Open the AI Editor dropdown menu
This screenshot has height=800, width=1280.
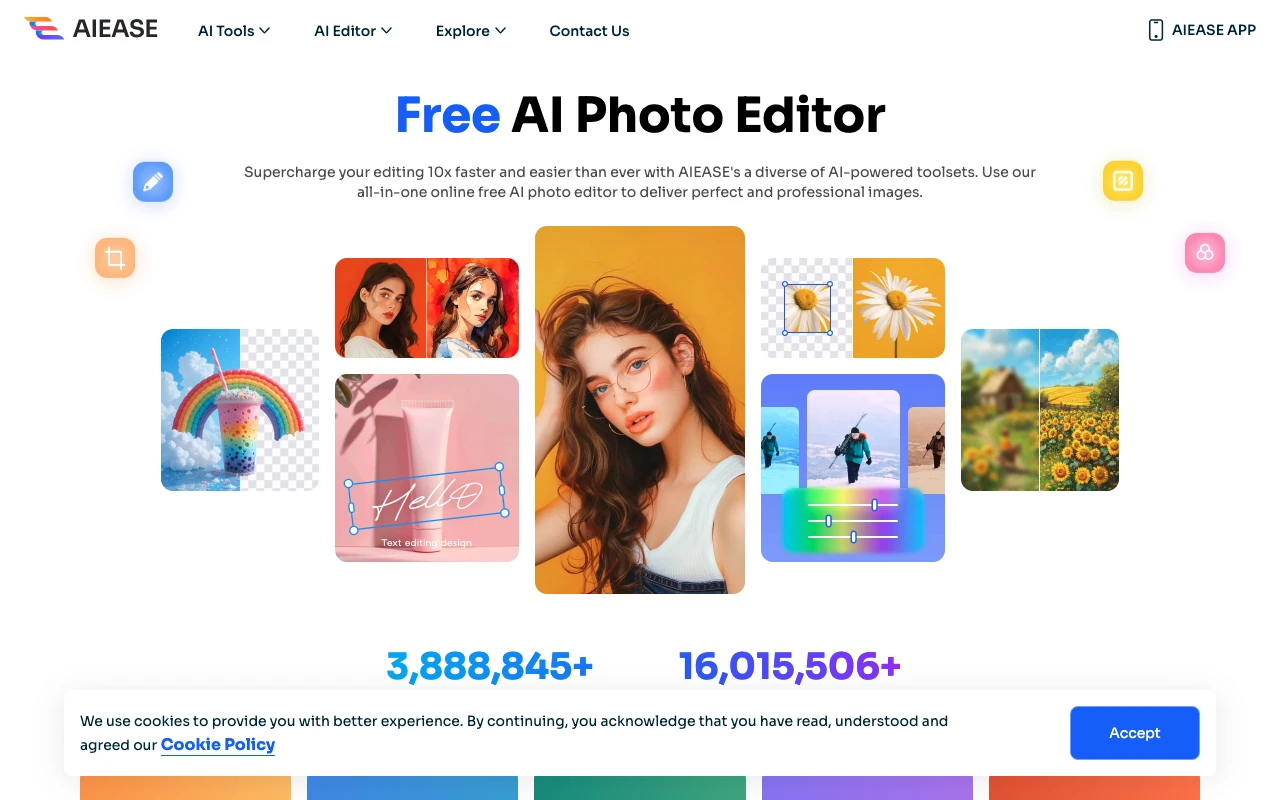pos(353,31)
